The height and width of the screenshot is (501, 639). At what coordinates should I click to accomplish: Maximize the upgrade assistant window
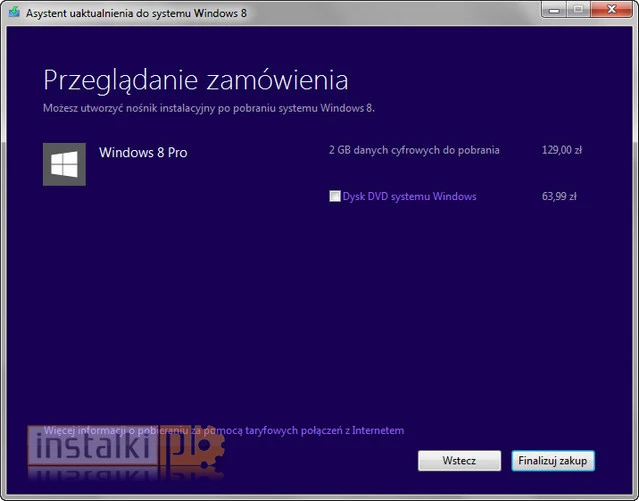point(577,11)
